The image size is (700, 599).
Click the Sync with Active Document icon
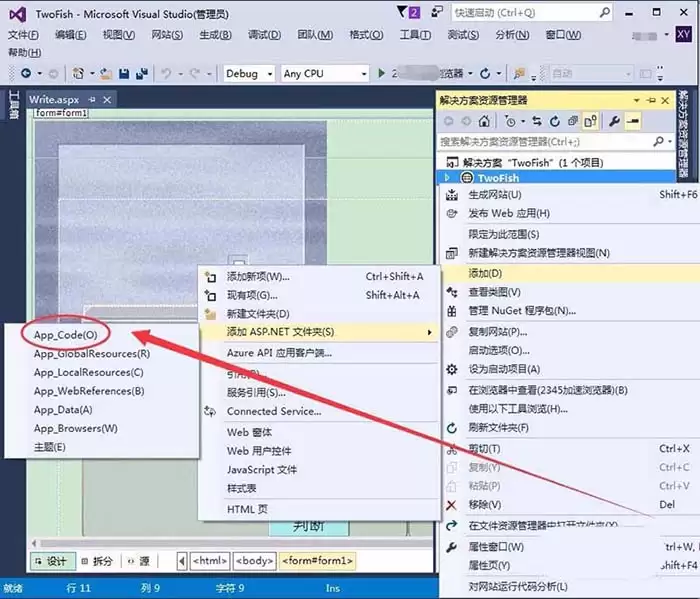(x=535, y=121)
